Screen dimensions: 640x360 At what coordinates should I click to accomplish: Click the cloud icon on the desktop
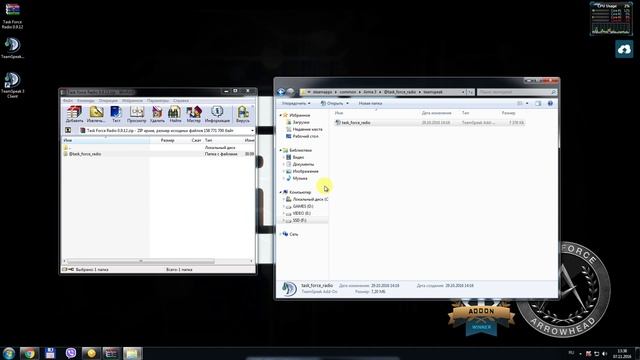click(624, 49)
